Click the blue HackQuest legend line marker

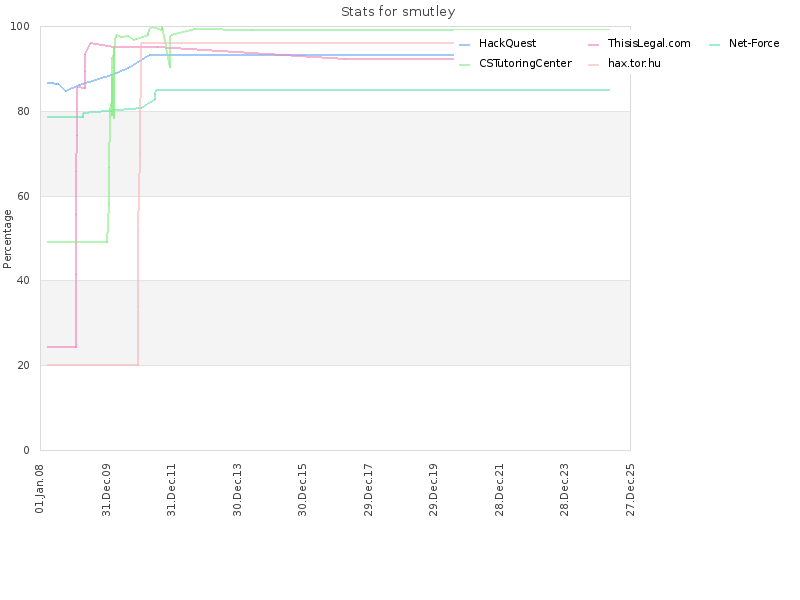(465, 45)
